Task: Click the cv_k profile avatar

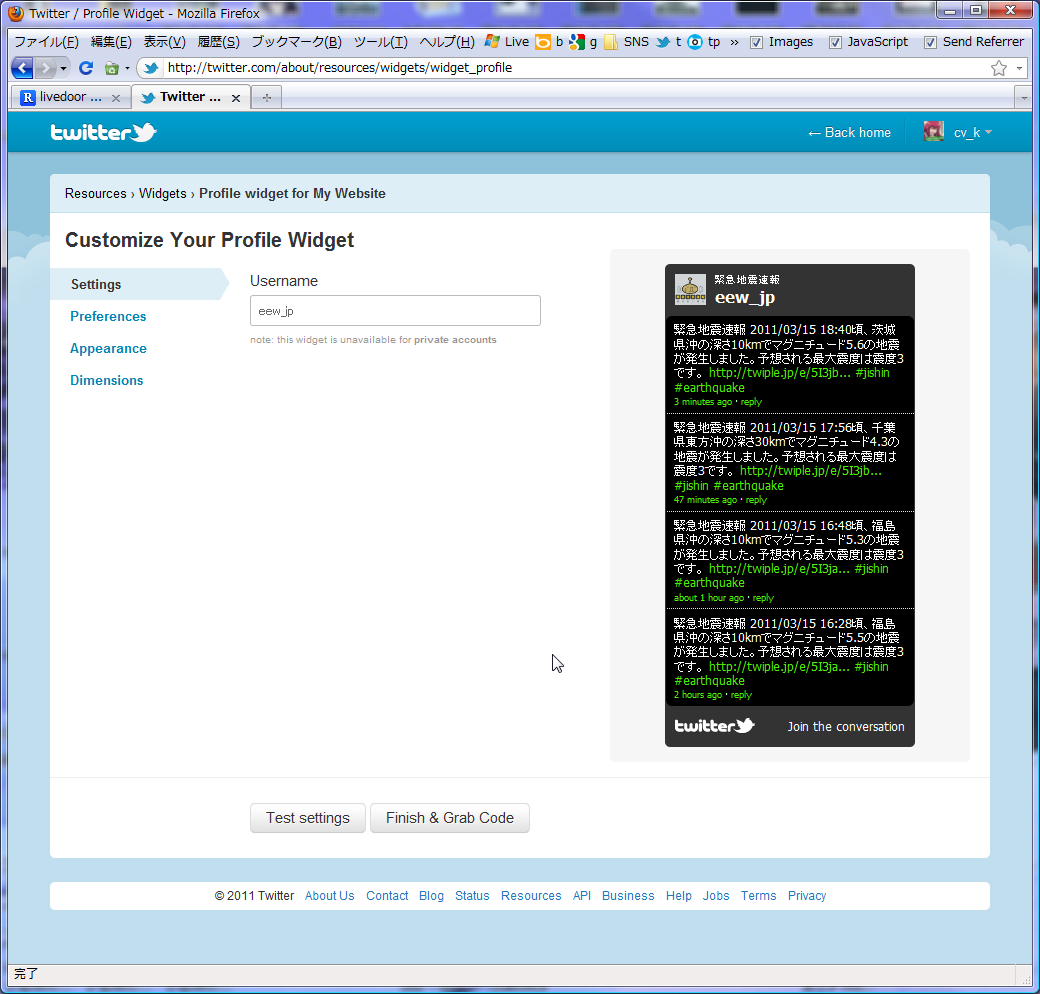Action: pyautogui.click(x=934, y=131)
